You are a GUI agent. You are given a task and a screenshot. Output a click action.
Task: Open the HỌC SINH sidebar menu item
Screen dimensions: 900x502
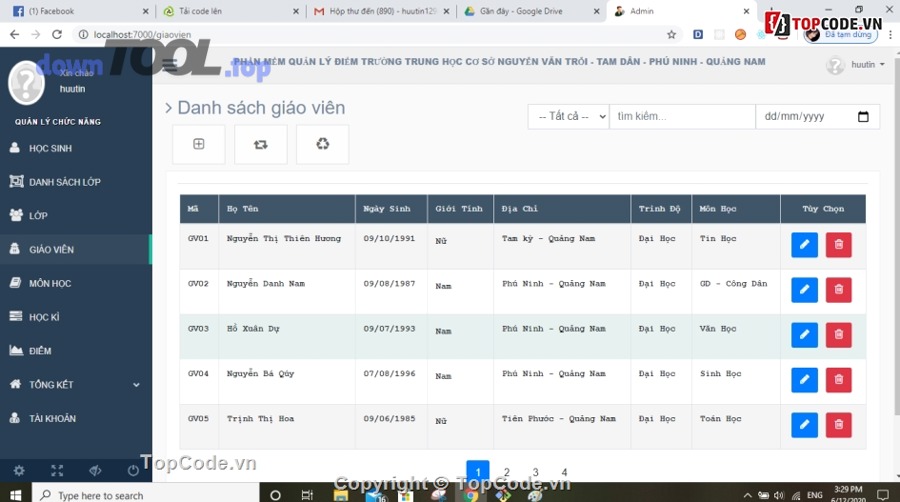tap(50, 149)
